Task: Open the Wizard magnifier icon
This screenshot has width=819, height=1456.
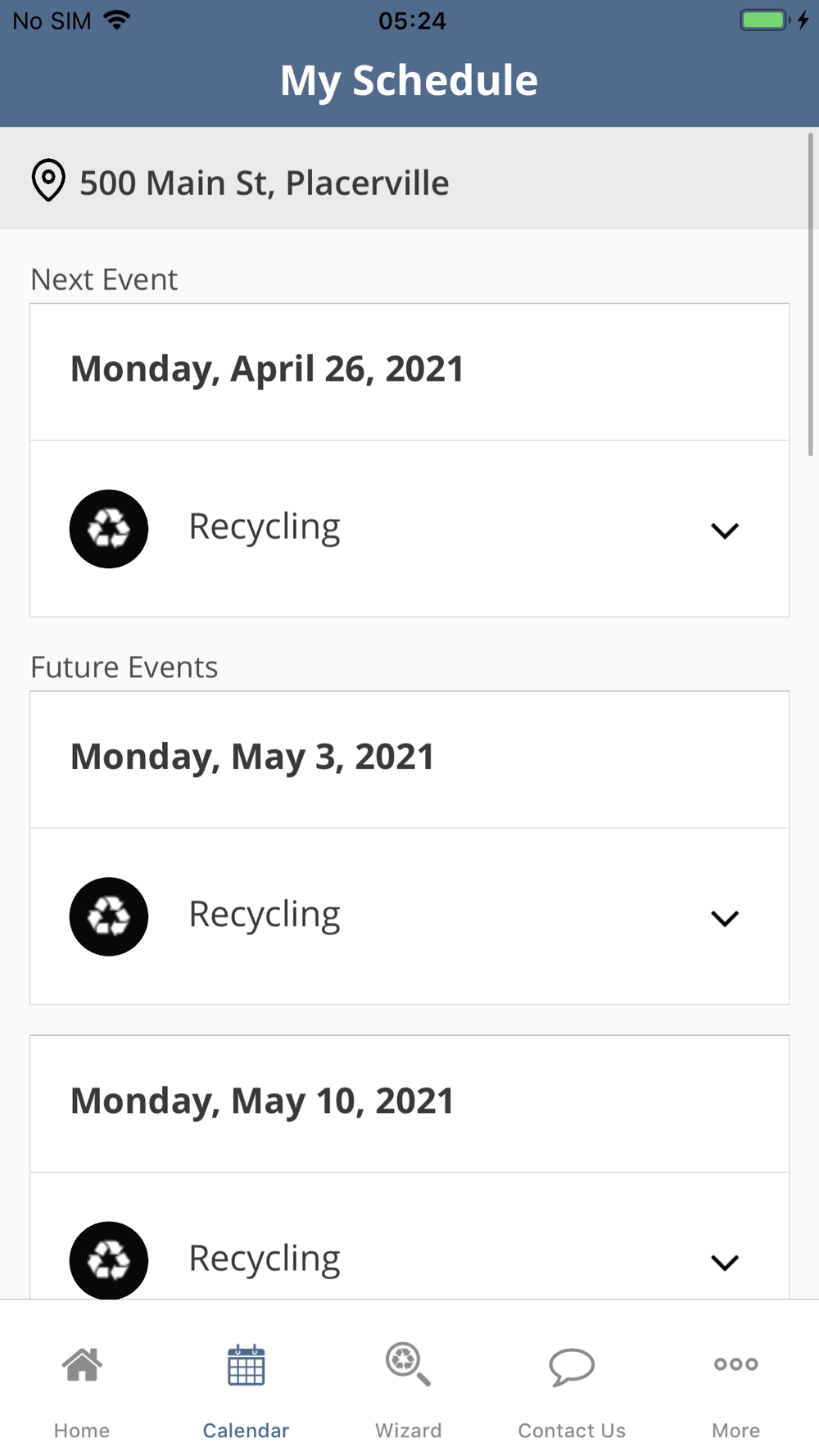Action: 408,1365
